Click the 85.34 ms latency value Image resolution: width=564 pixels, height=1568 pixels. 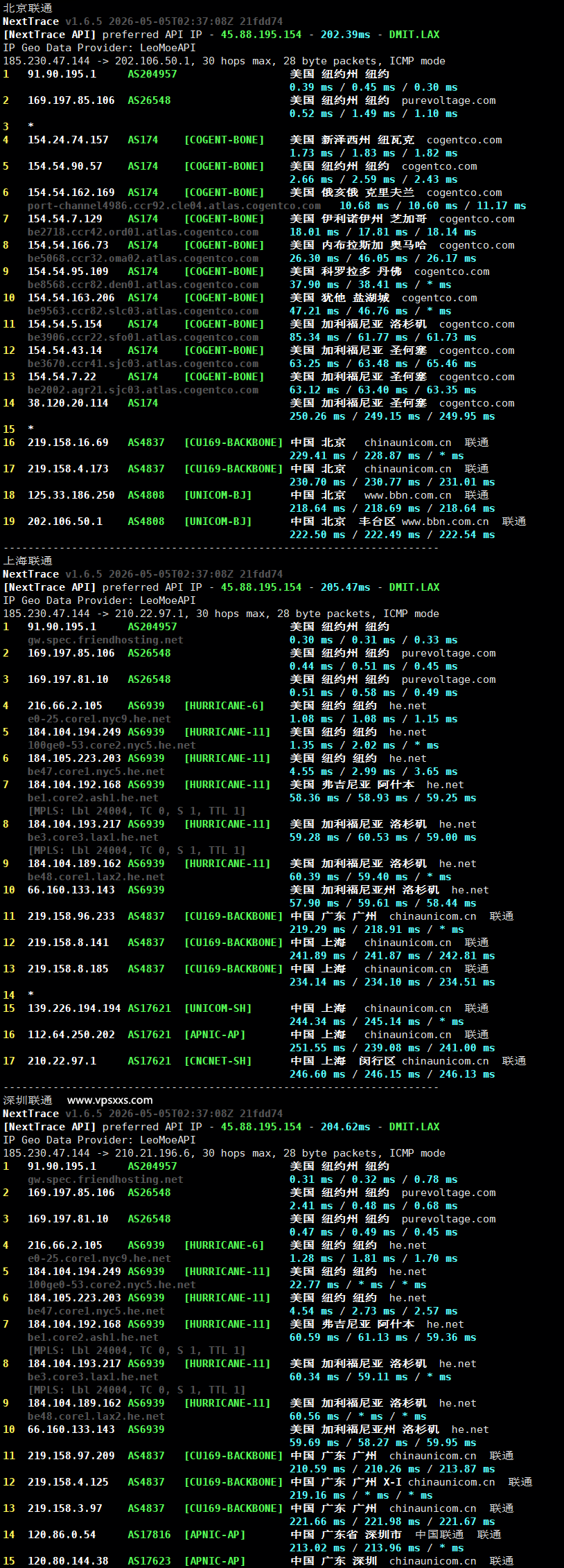[x=315, y=337]
